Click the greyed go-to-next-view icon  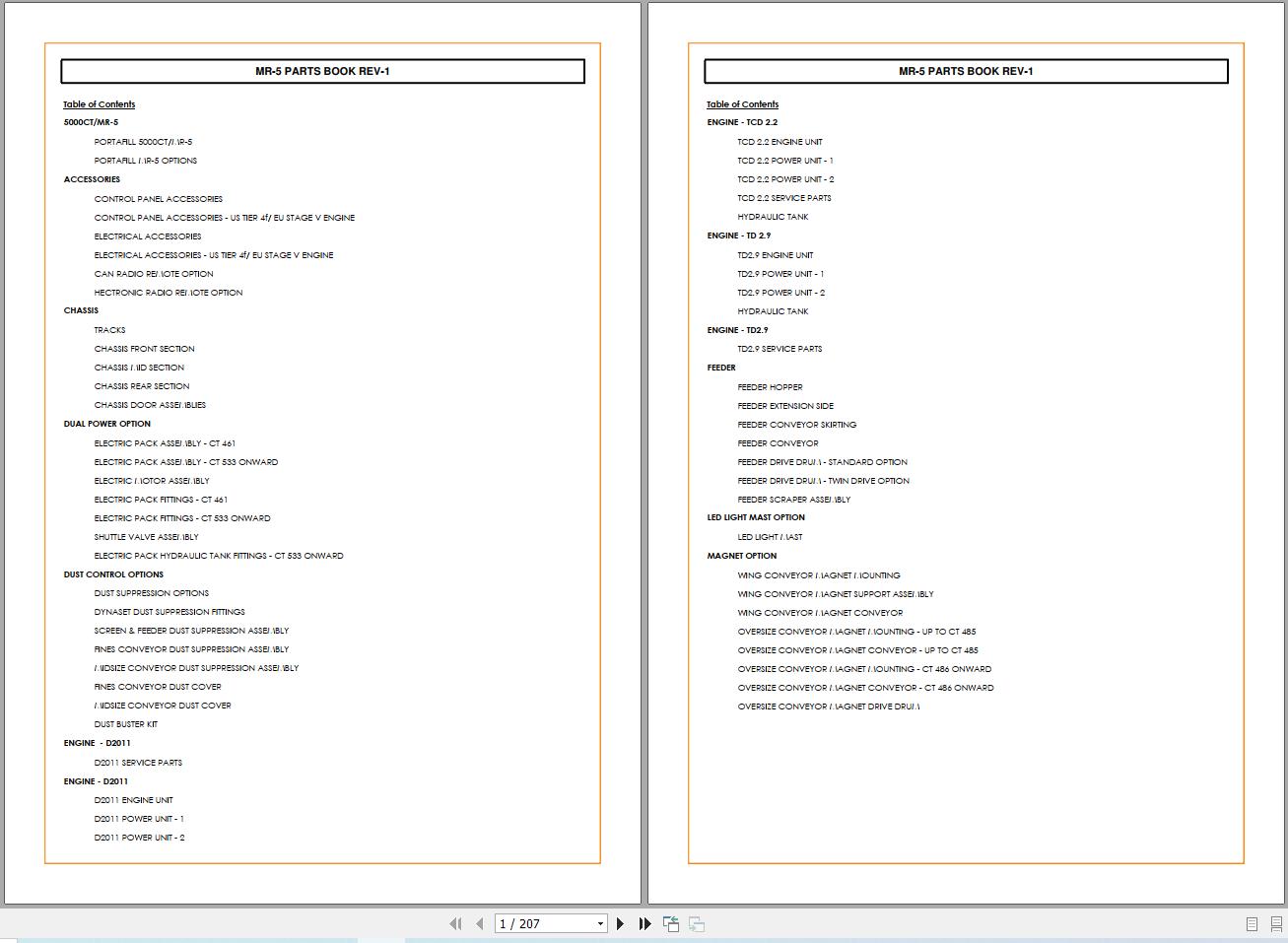point(696,923)
